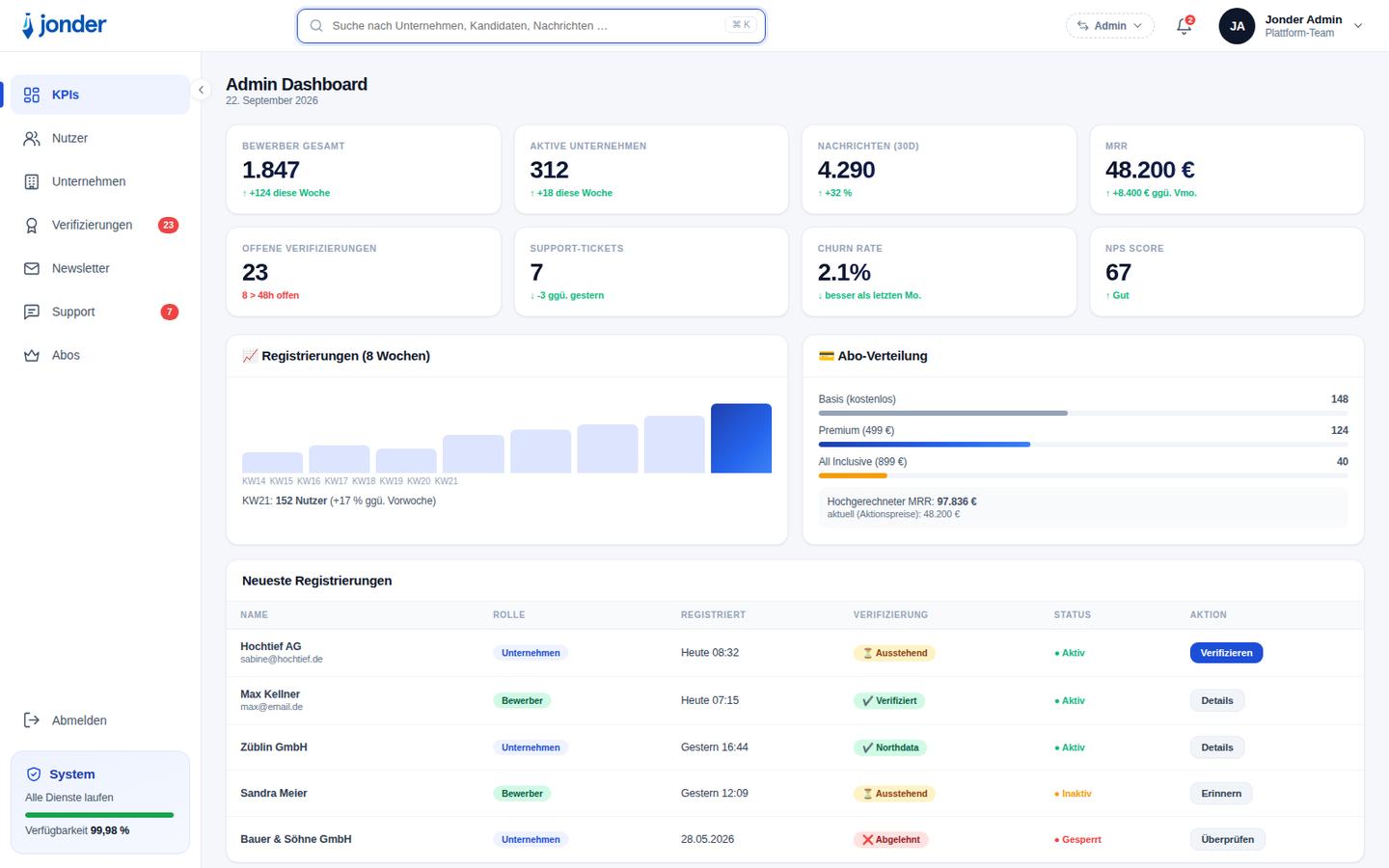Click the Abmelden logout icon
Viewport: 1389px width, 868px height.
(x=32, y=720)
